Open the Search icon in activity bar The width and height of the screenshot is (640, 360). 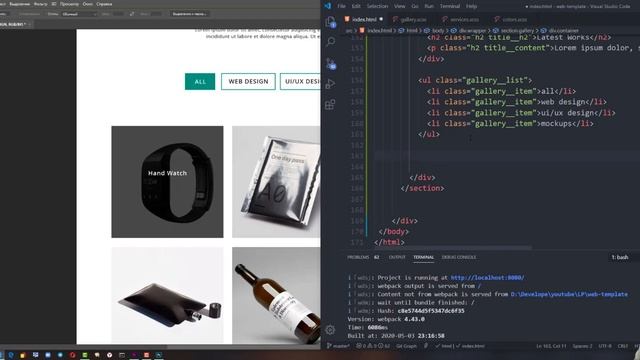pyautogui.click(x=331, y=42)
